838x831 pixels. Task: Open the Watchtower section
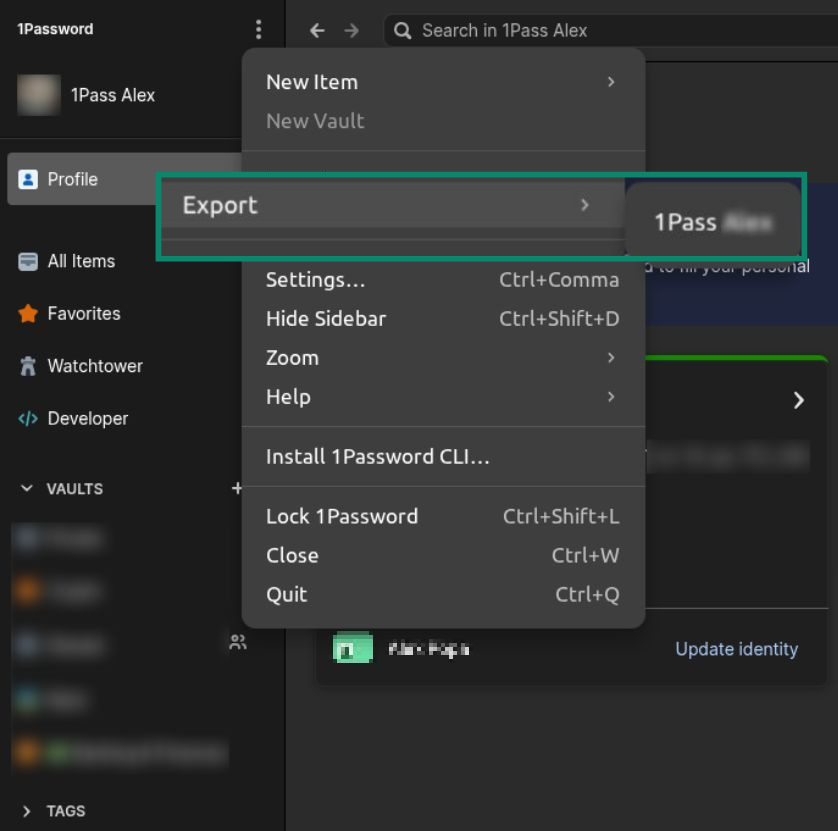94,366
